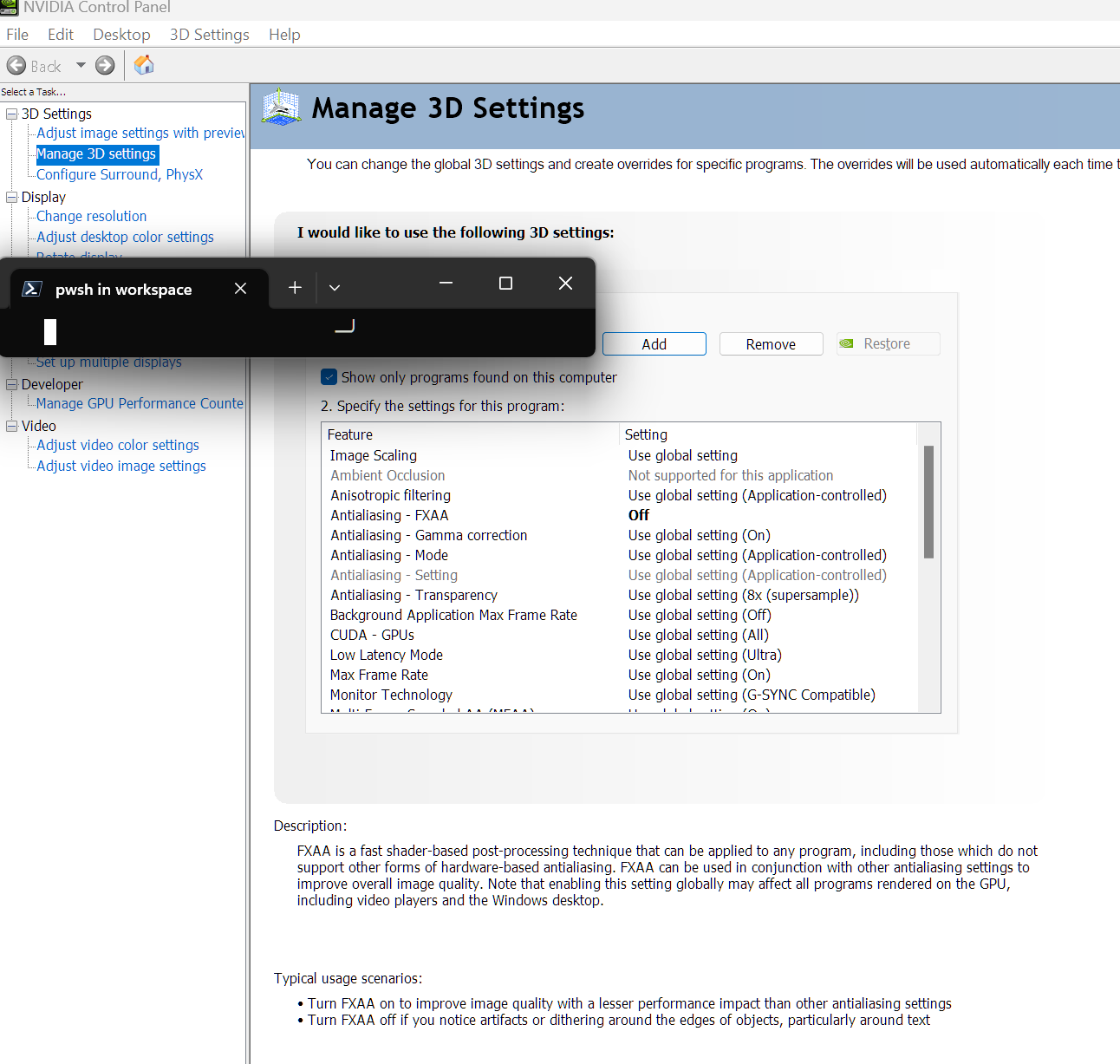Click 'Use global setting (G-SYNC Compatible)' value
1120x1064 pixels.
pyautogui.click(x=752, y=695)
